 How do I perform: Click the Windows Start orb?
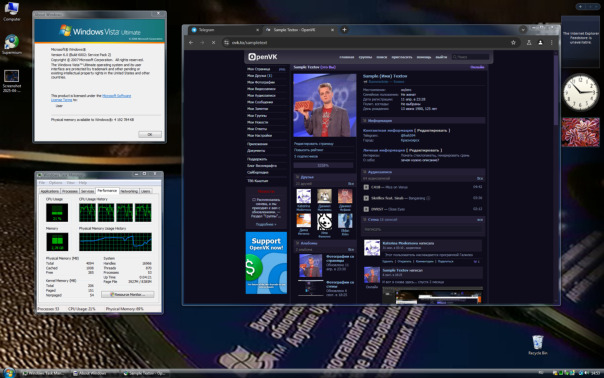click(x=9, y=373)
